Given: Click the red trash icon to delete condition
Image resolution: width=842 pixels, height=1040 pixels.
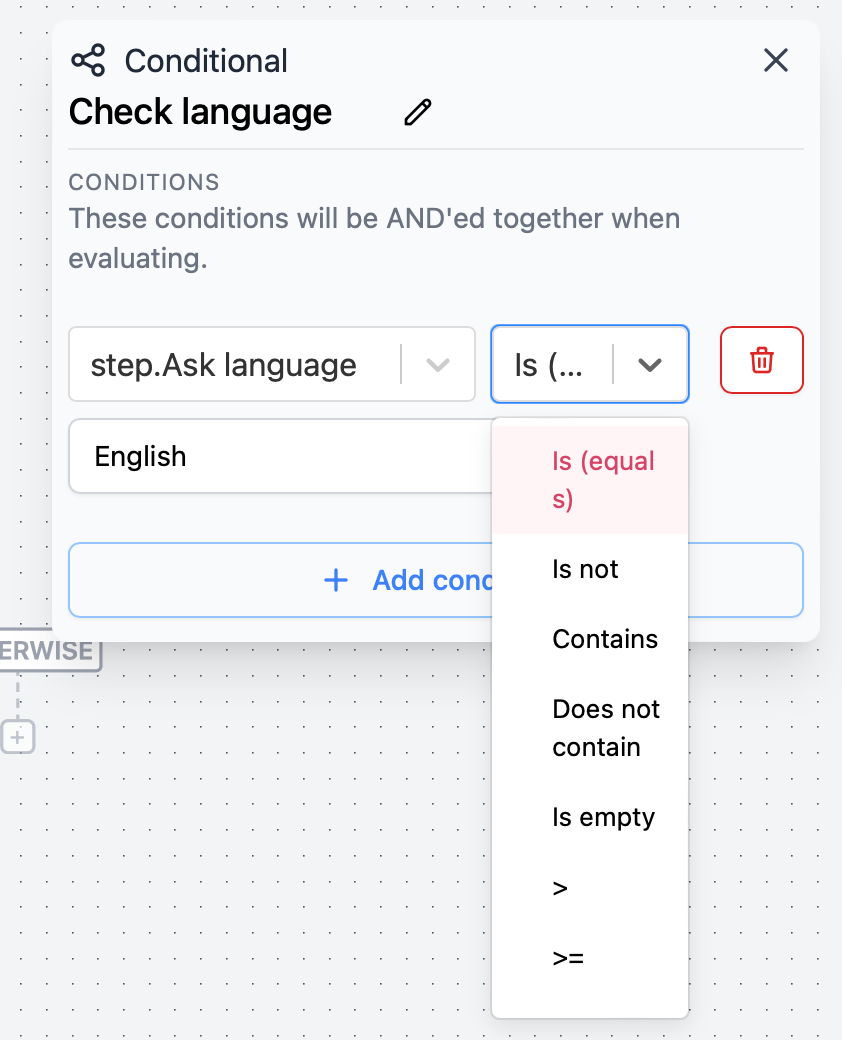Looking at the screenshot, I should point(761,360).
